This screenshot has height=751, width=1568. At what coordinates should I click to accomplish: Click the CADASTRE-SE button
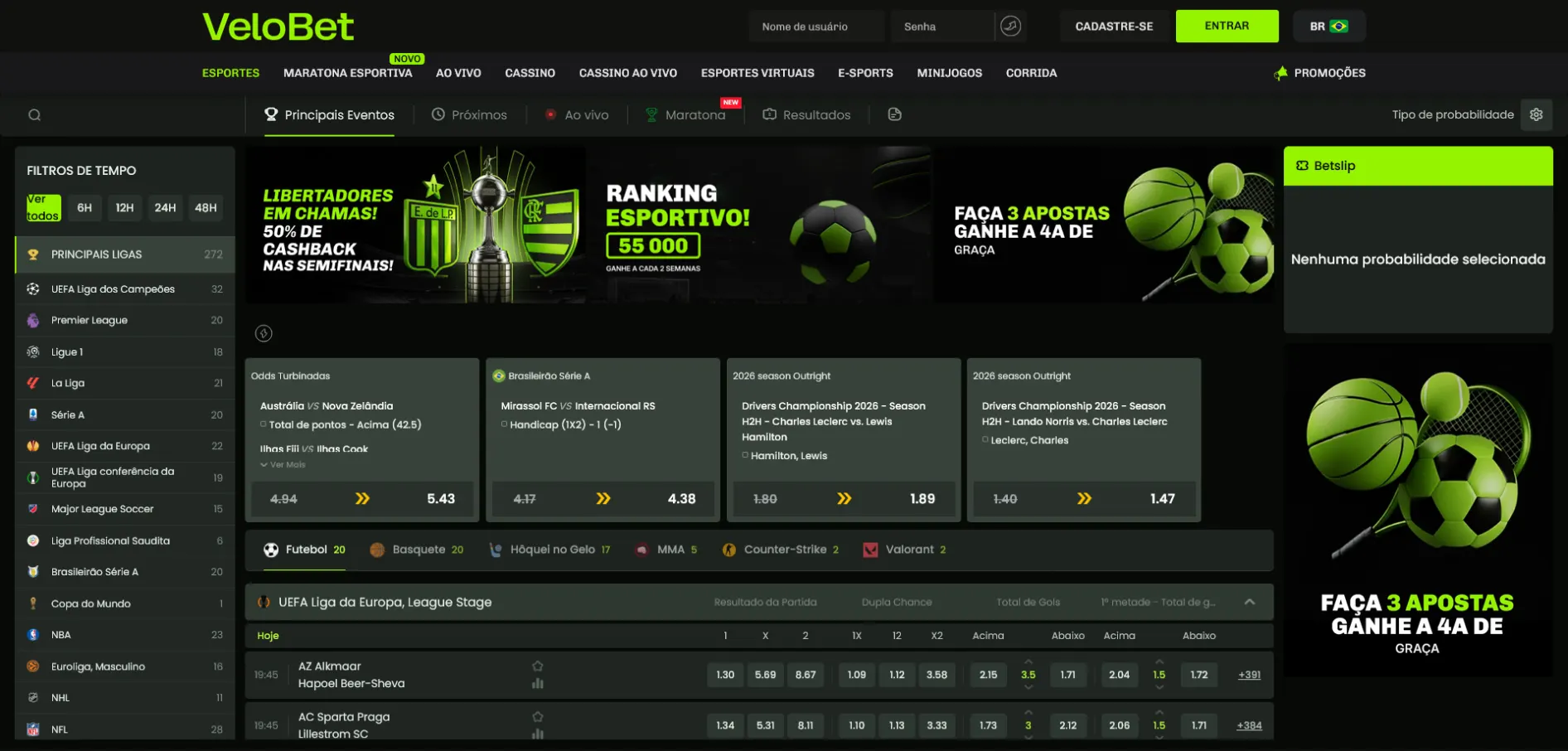[1114, 27]
